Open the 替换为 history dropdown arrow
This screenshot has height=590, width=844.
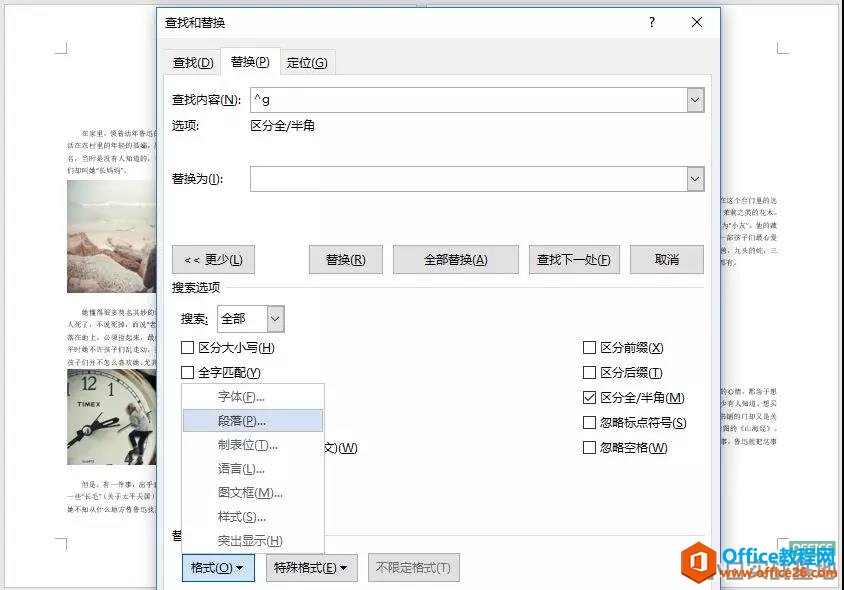pyautogui.click(x=696, y=179)
